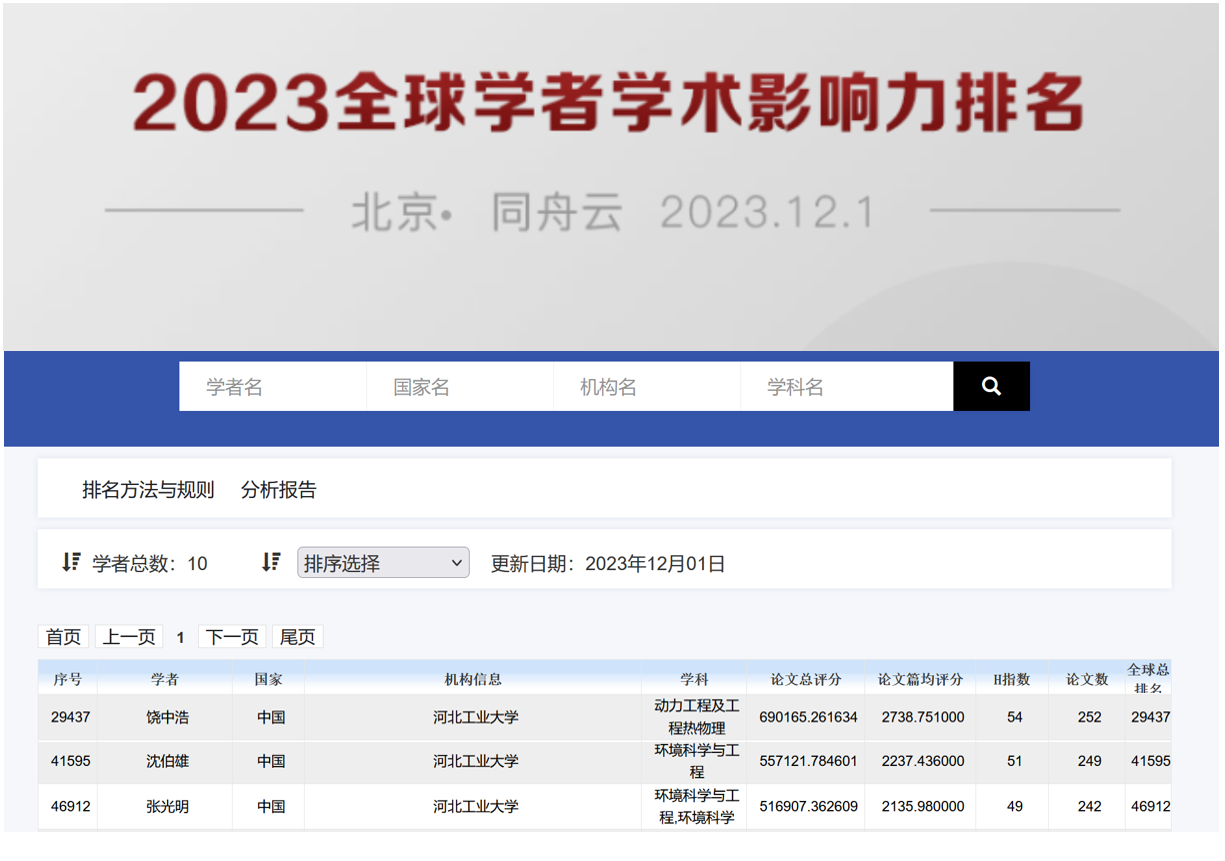The height and width of the screenshot is (861, 1225).
Task: Click sort icon beside 排序选择 dropdown
Action: (271, 562)
